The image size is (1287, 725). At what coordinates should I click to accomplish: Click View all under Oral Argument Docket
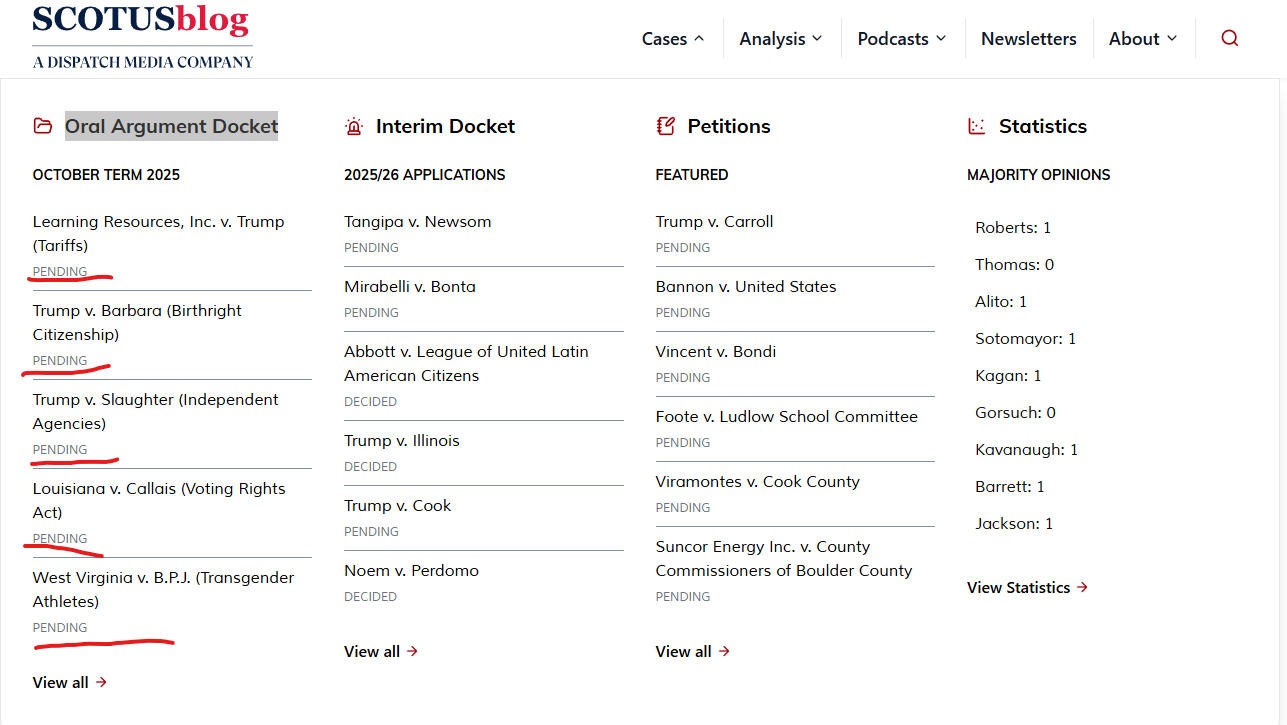70,682
